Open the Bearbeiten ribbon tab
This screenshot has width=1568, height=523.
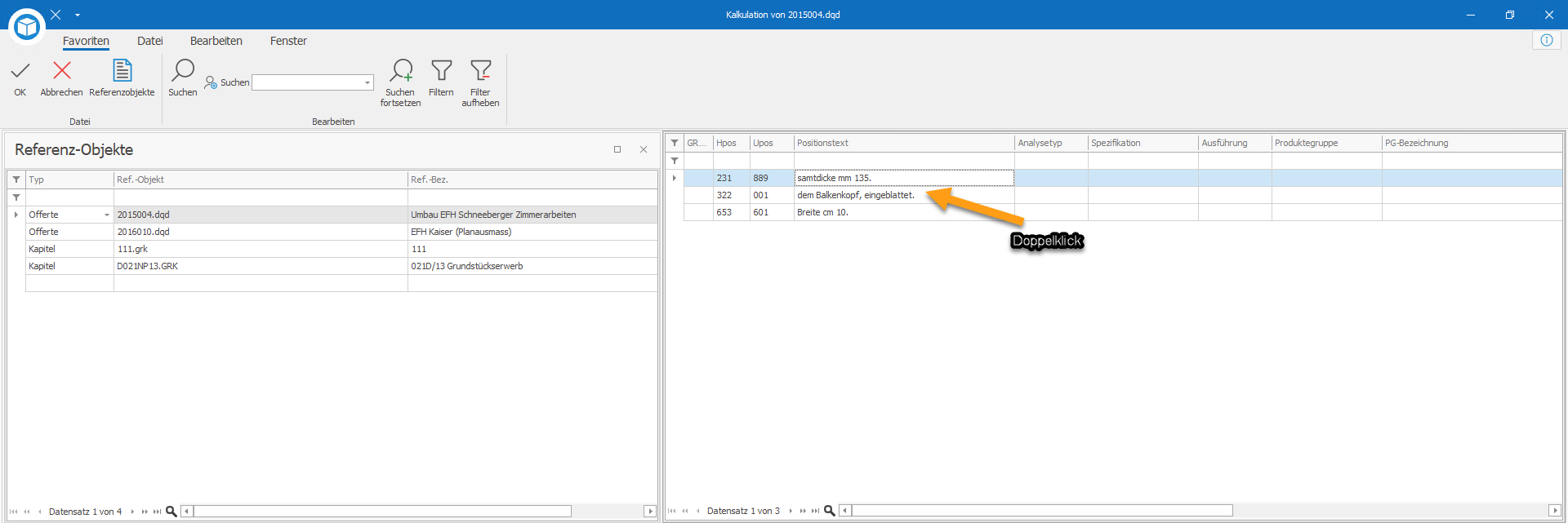pyautogui.click(x=216, y=41)
